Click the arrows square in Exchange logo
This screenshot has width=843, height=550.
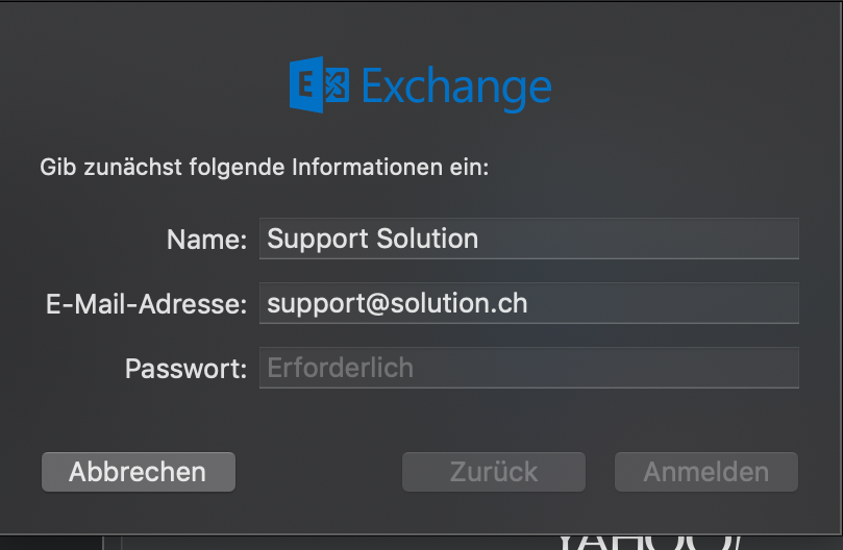337,85
